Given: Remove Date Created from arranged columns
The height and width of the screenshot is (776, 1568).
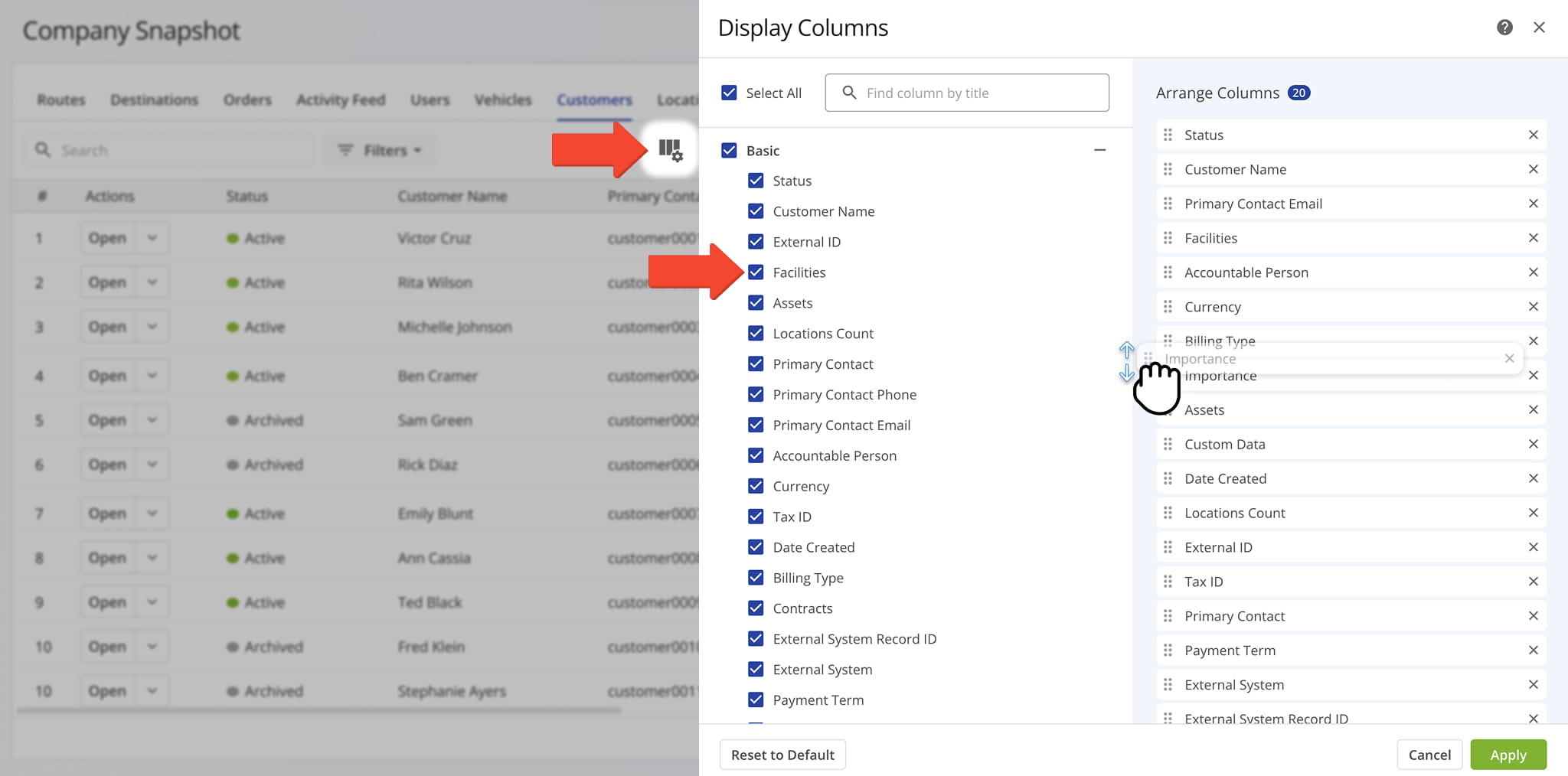Looking at the screenshot, I should pyautogui.click(x=1533, y=478).
